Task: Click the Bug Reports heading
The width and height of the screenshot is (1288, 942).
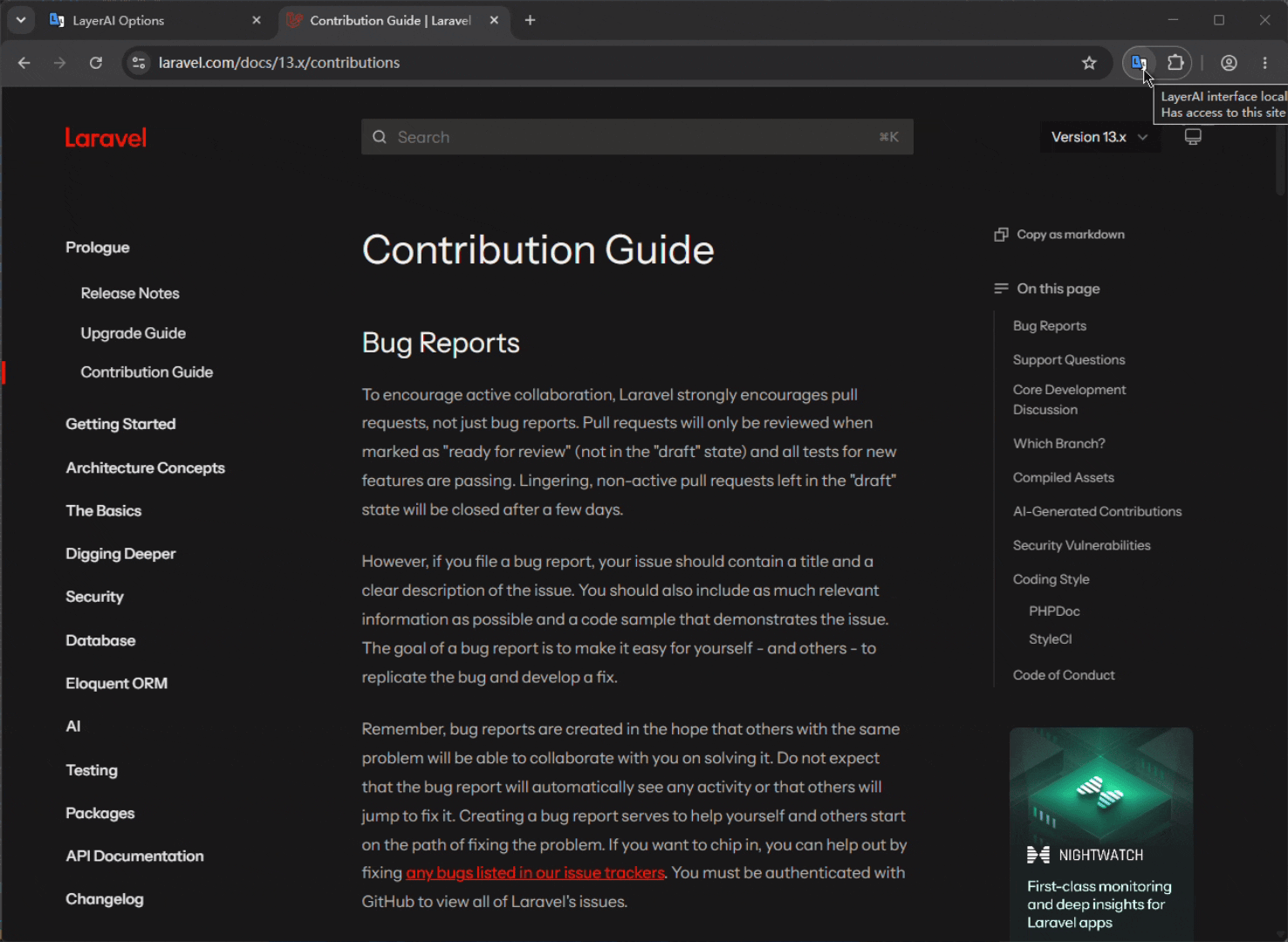Action: point(441,344)
